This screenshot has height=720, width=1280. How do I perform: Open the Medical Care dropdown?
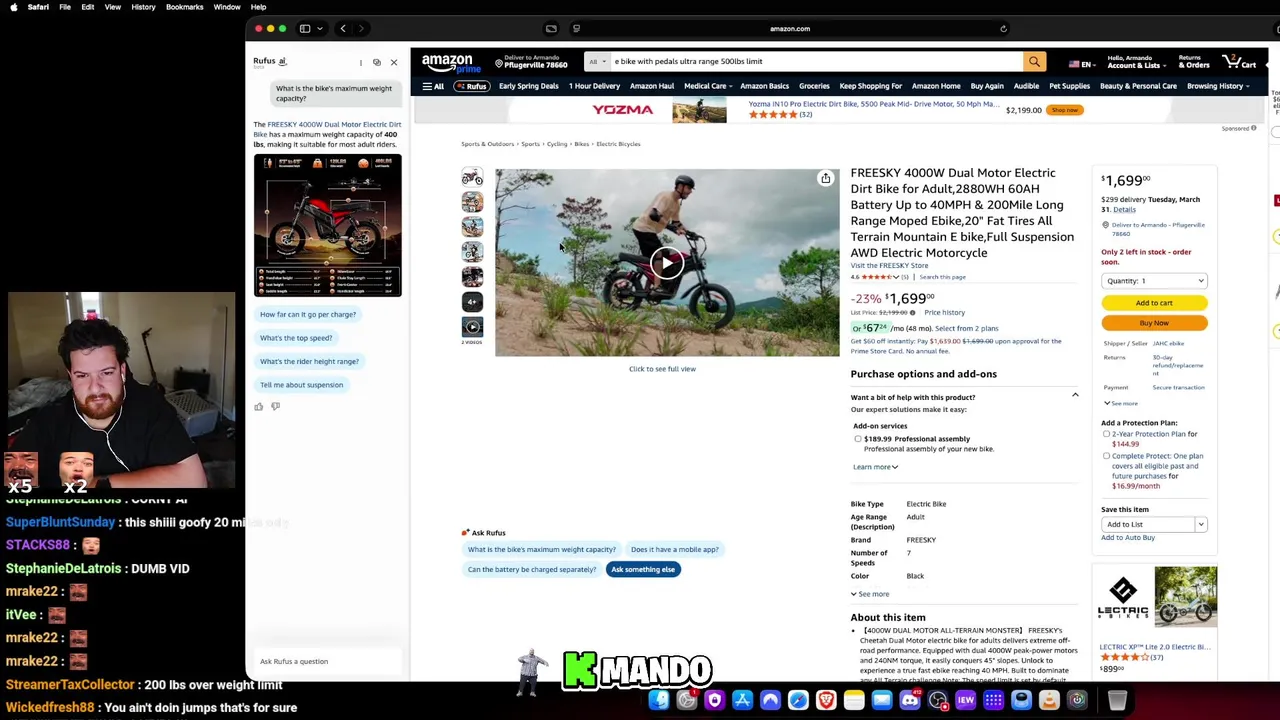[x=708, y=86]
